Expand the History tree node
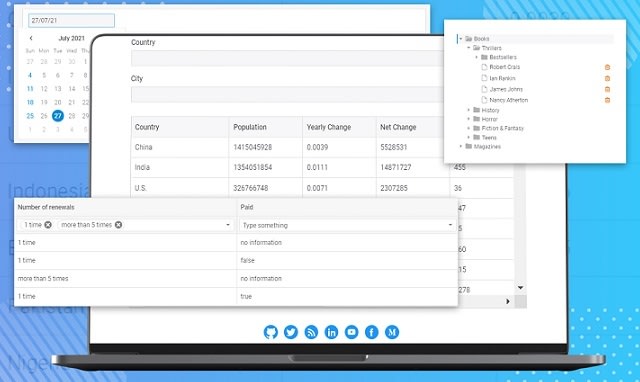 pos(469,110)
